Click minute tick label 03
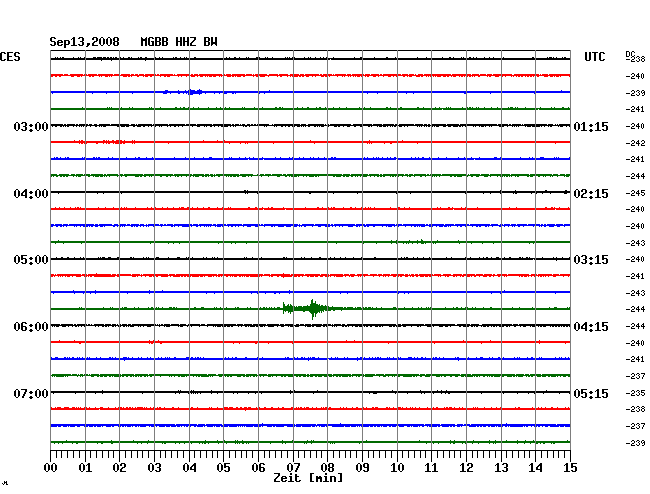This screenshot has height=494, width=650. [154, 467]
